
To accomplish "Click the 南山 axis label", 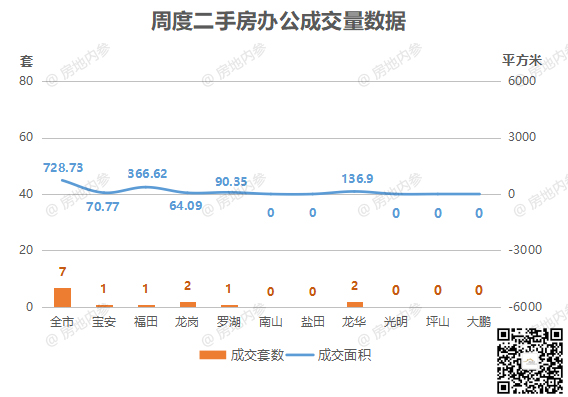I will point(271,322).
